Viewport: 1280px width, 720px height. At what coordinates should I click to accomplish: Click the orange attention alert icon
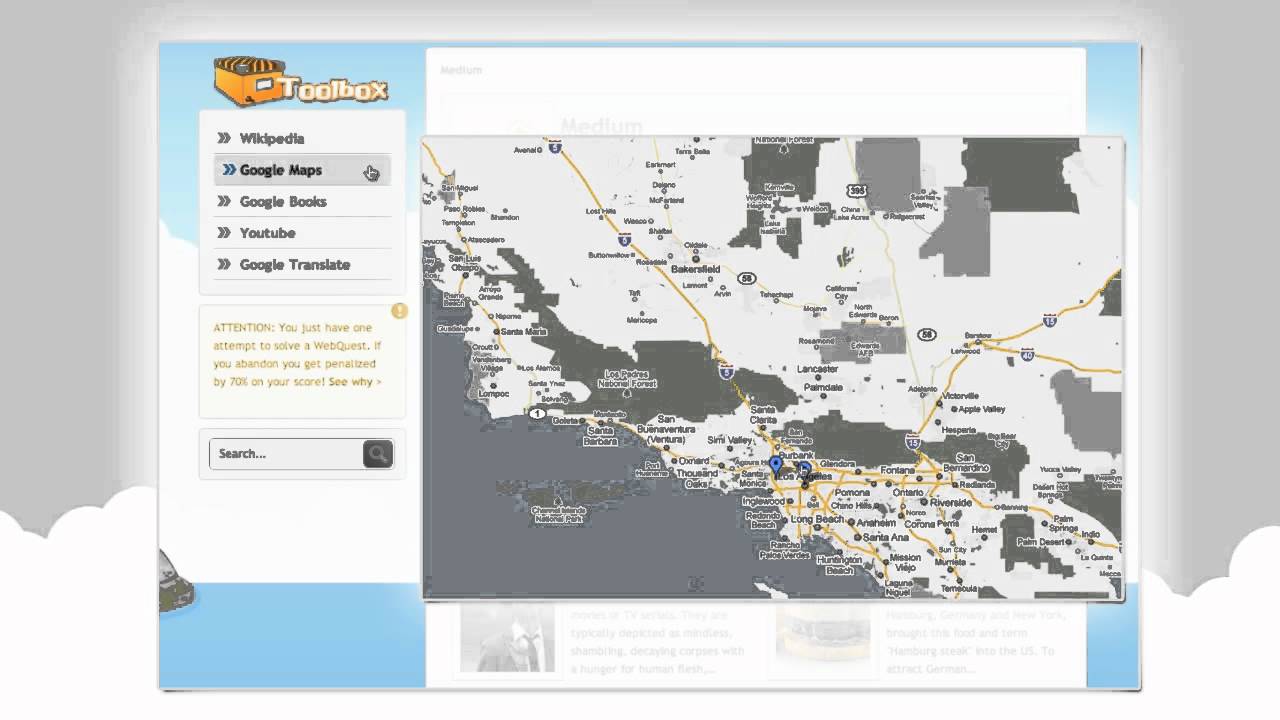click(x=400, y=311)
